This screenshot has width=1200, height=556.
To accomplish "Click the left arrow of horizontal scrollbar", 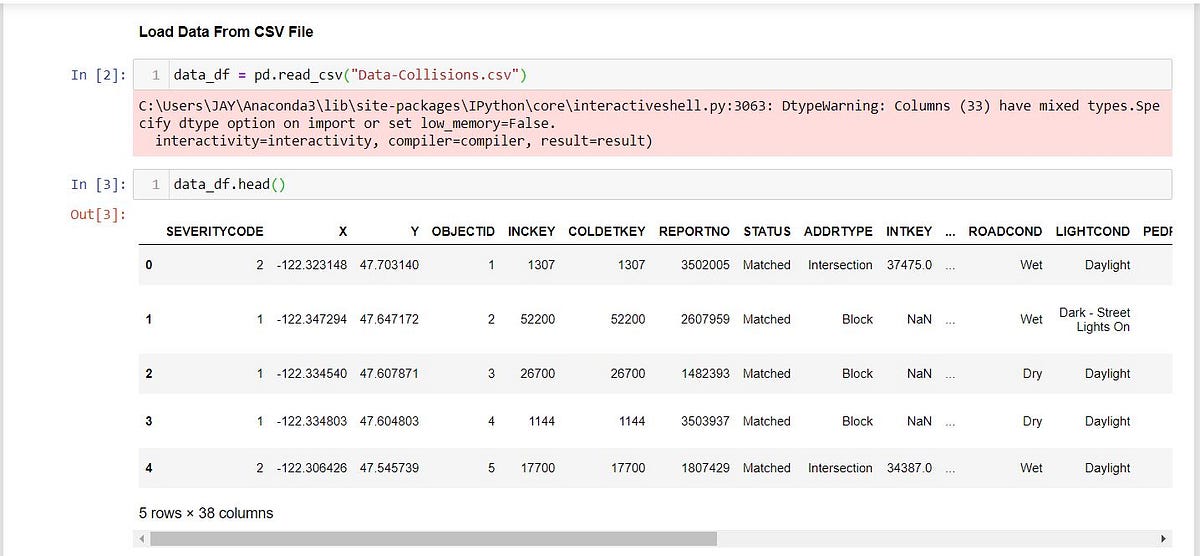I will tap(141, 539).
